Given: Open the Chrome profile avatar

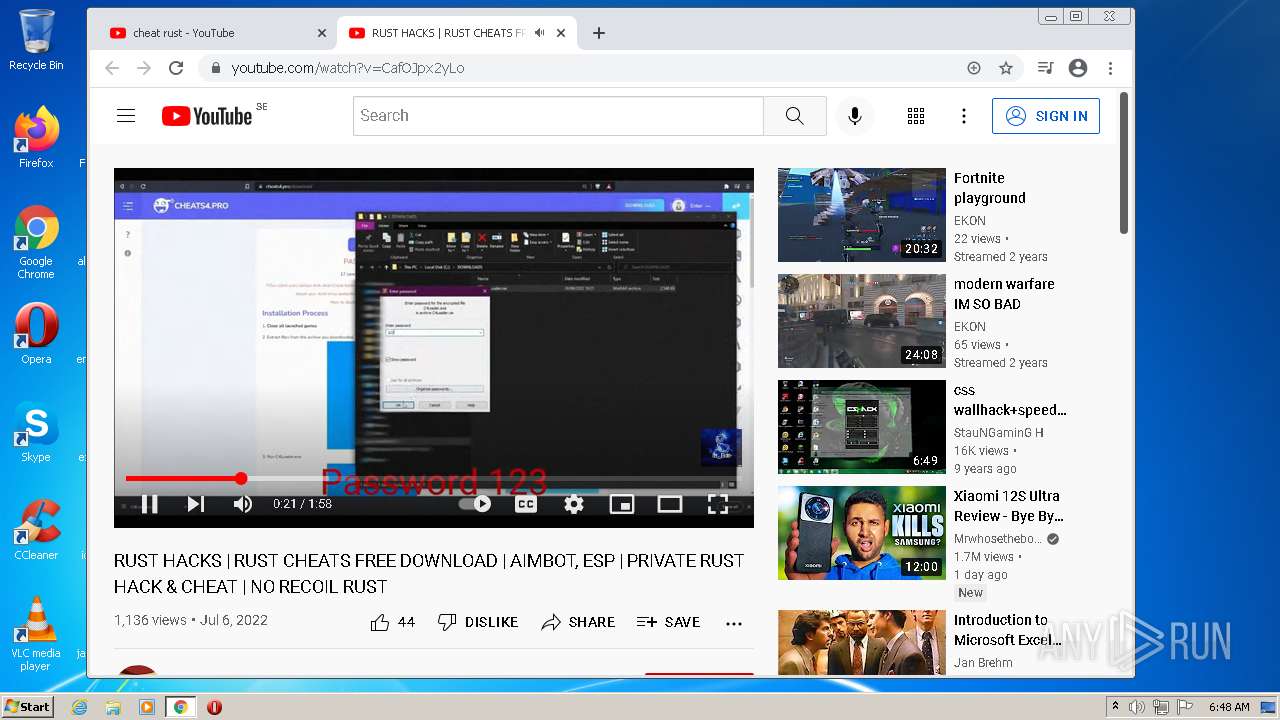Looking at the screenshot, I should (1078, 68).
